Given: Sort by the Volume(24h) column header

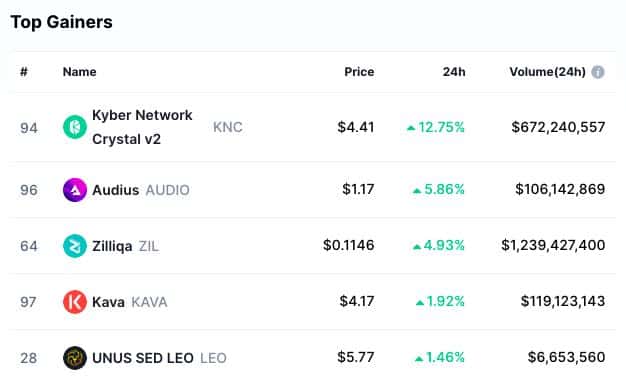Looking at the screenshot, I should click(547, 72).
